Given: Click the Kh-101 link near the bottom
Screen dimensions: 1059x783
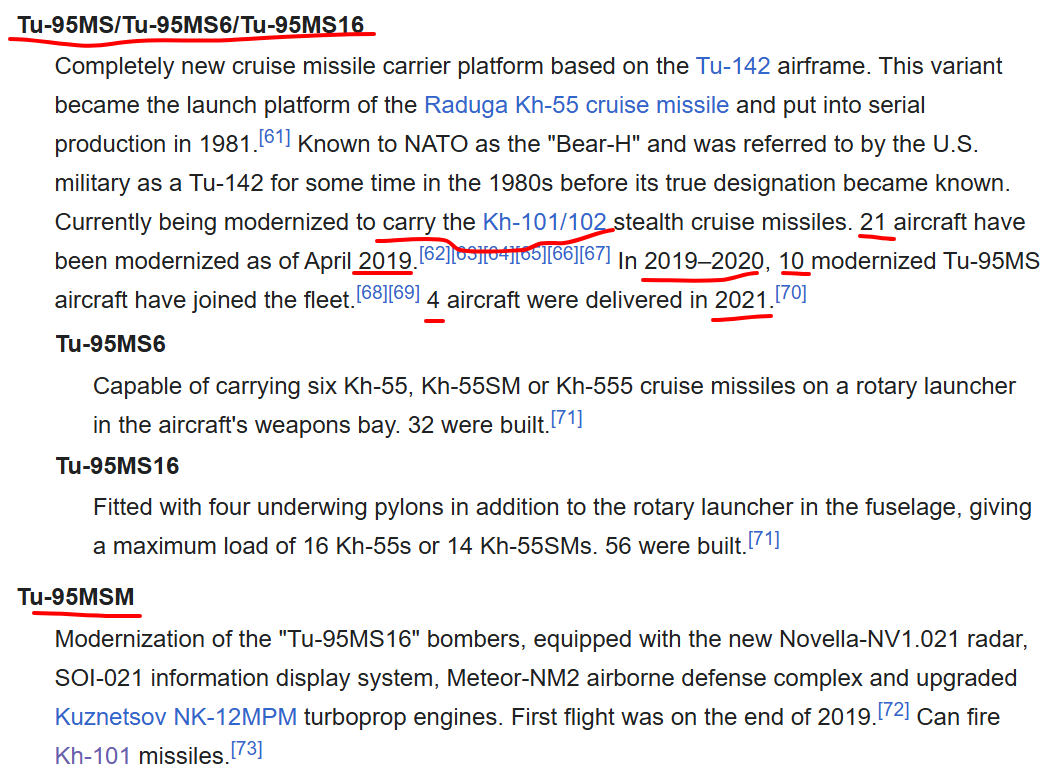Looking at the screenshot, I should 93,756.
